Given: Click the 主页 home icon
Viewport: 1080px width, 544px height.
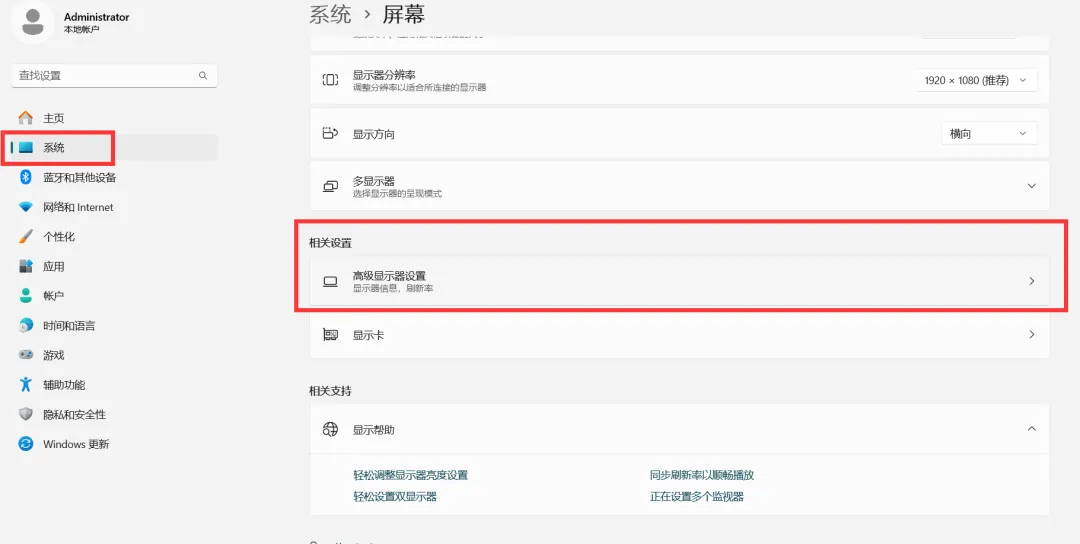Looking at the screenshot, I should (x=25, y=118).
